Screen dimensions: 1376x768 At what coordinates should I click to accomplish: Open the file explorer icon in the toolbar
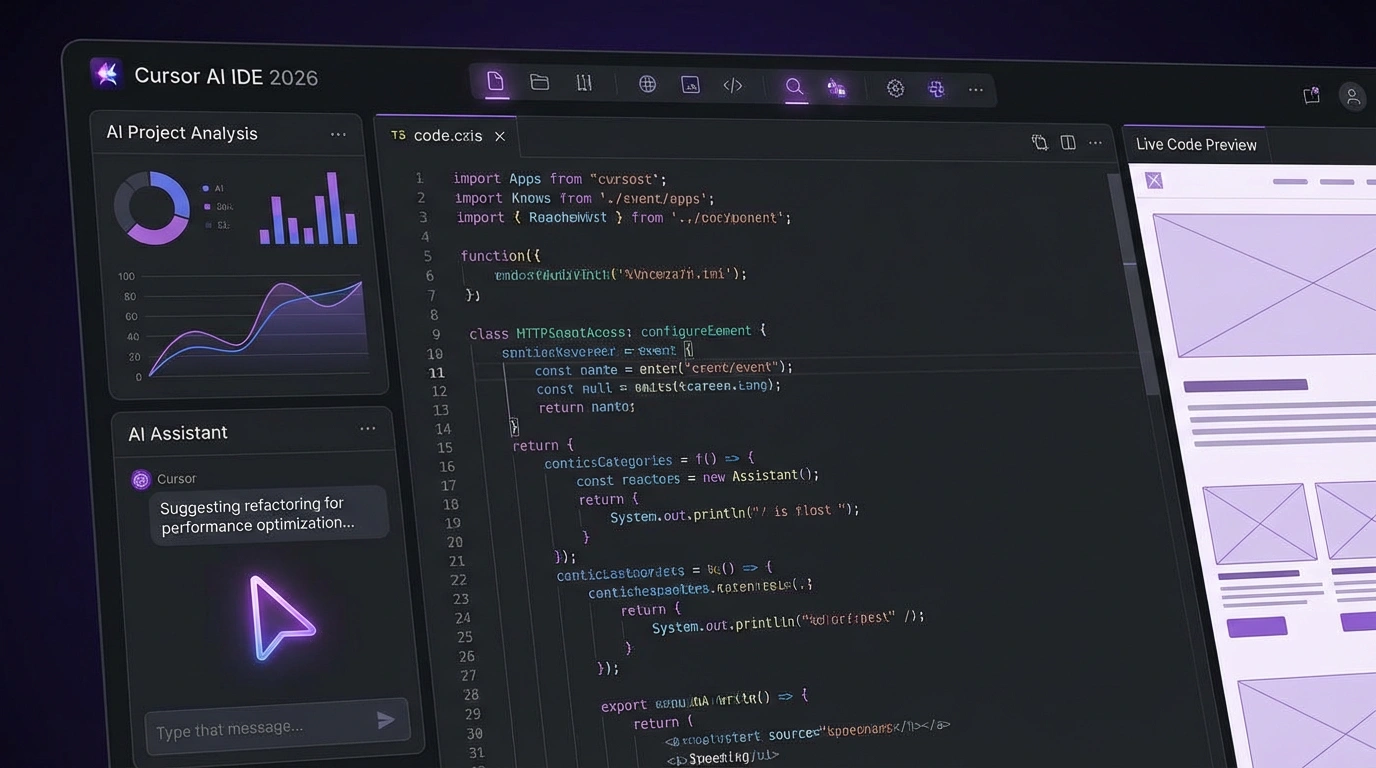click(x=495, y=84)
